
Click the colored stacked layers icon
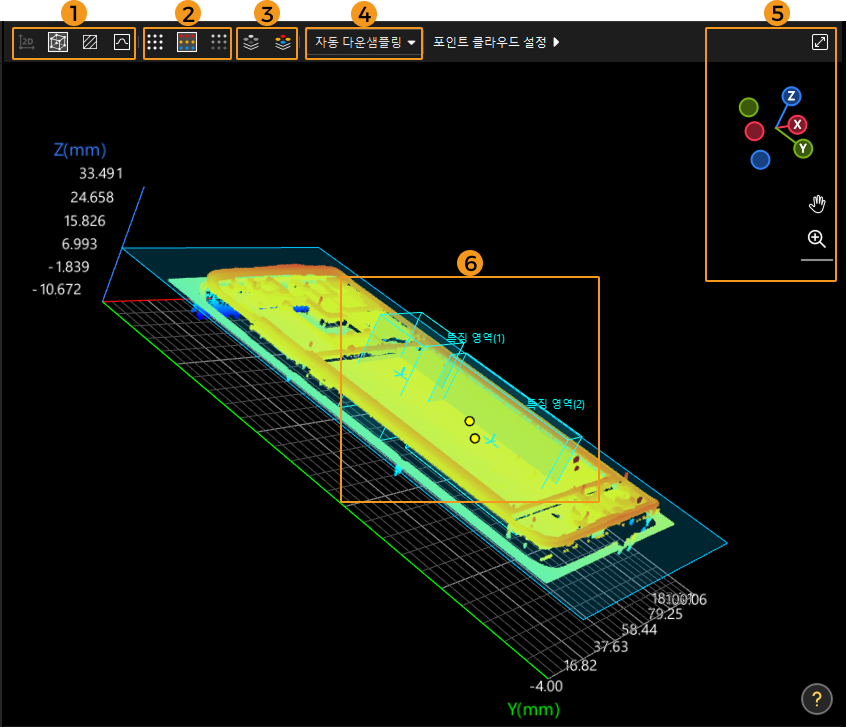point(284,43)
